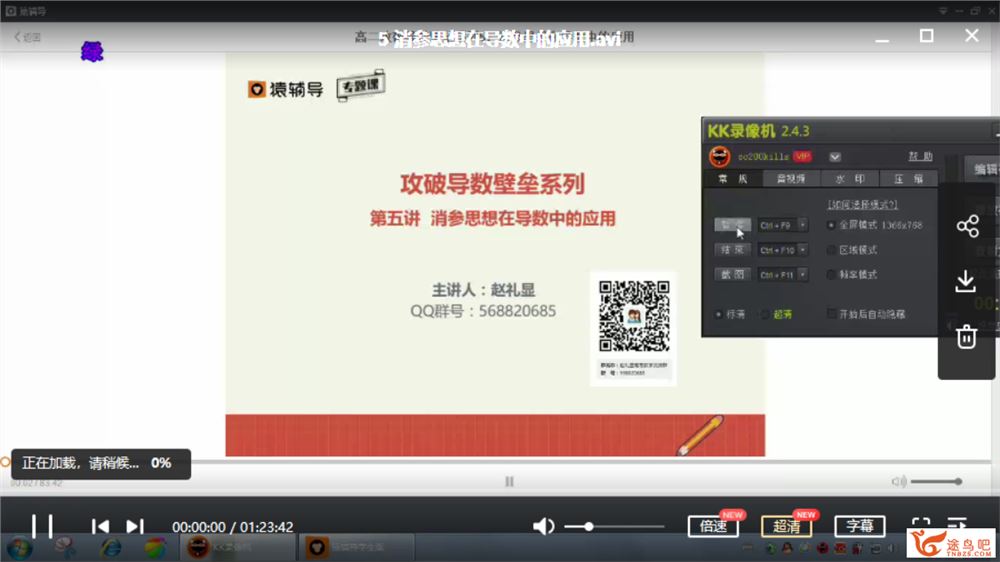This screenshot has width=1000, height=562.
Task: Click the 专题课 badge on the slide
Action: (361, 85)
